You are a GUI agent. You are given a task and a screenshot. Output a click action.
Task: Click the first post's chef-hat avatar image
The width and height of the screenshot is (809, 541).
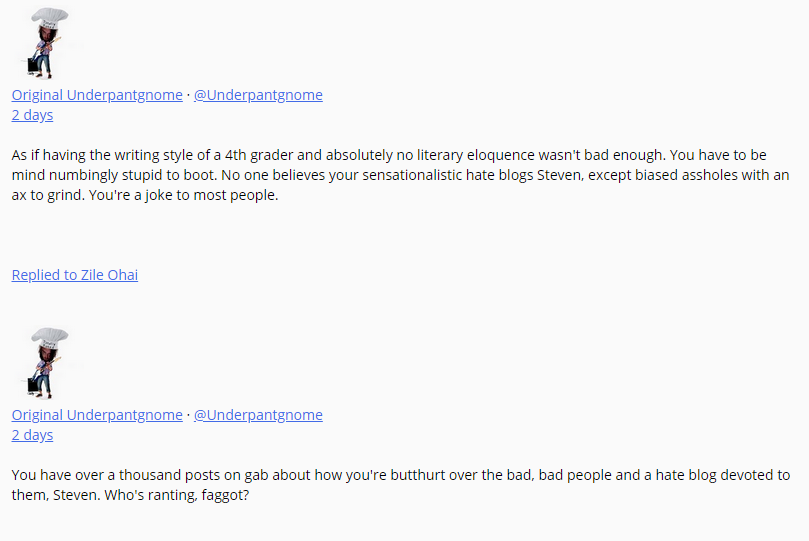[x=44, y=43]
